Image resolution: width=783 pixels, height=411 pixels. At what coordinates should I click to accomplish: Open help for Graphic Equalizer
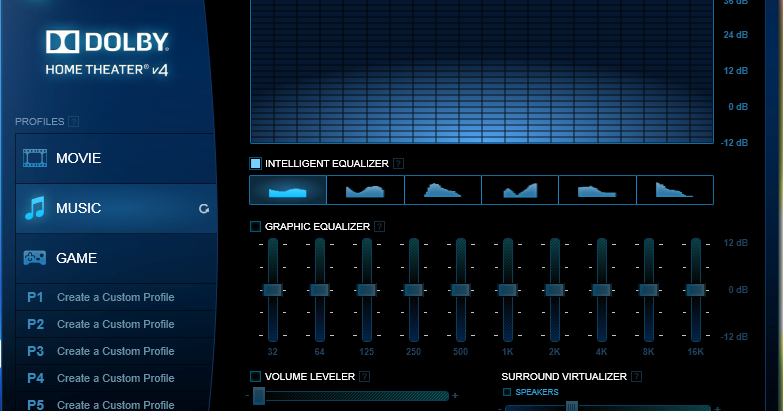380,226
